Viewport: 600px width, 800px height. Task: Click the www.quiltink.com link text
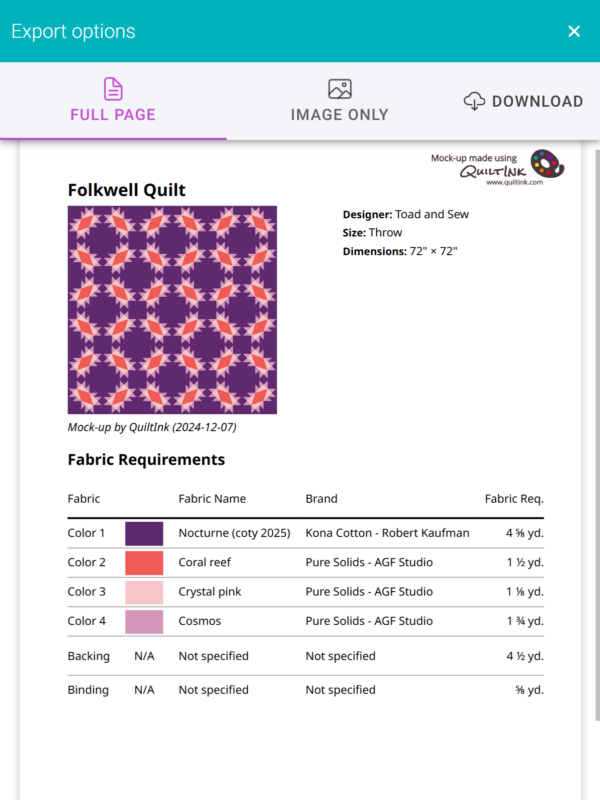coord(515,182)
